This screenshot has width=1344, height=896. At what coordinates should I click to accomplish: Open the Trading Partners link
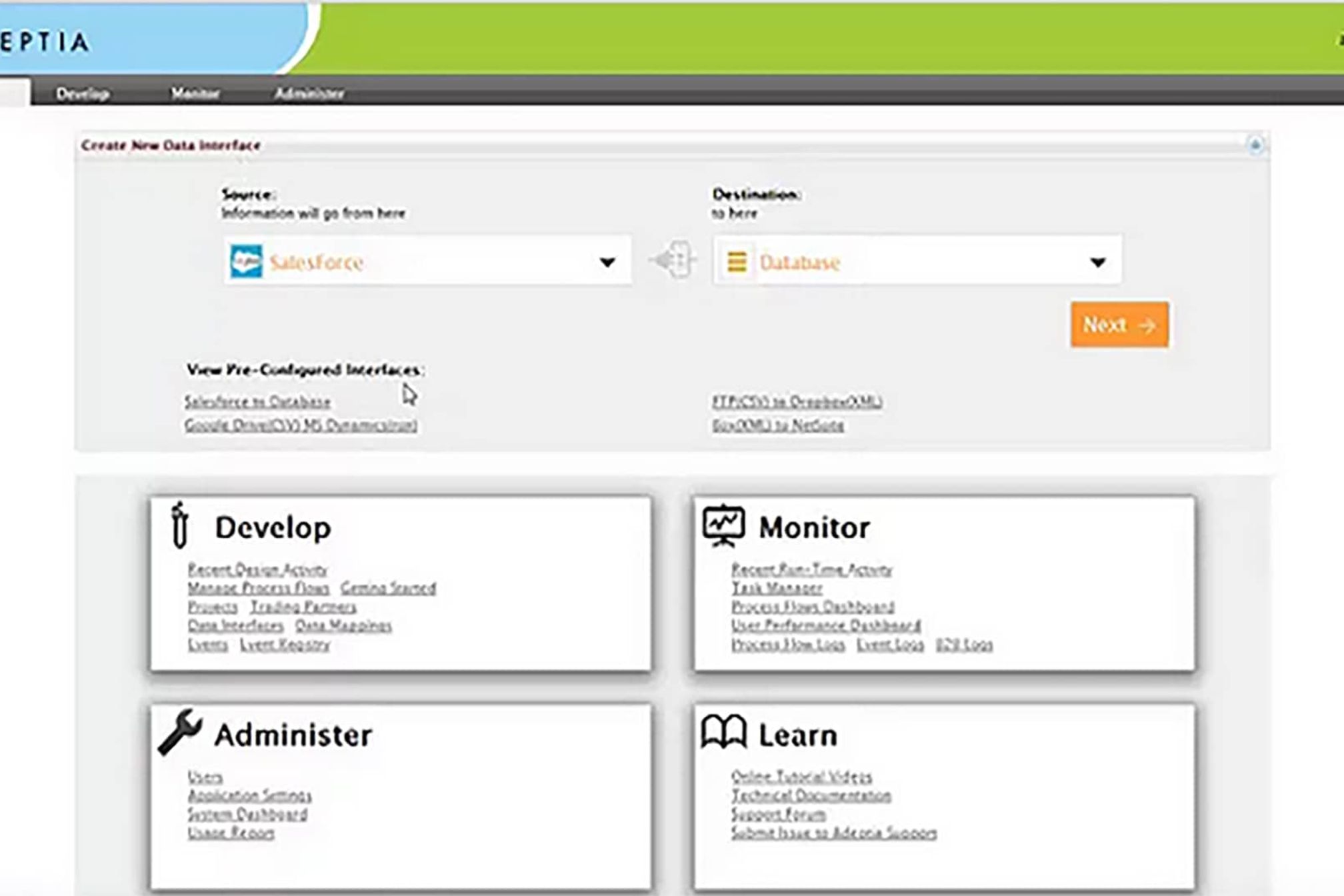coord(303,607)
